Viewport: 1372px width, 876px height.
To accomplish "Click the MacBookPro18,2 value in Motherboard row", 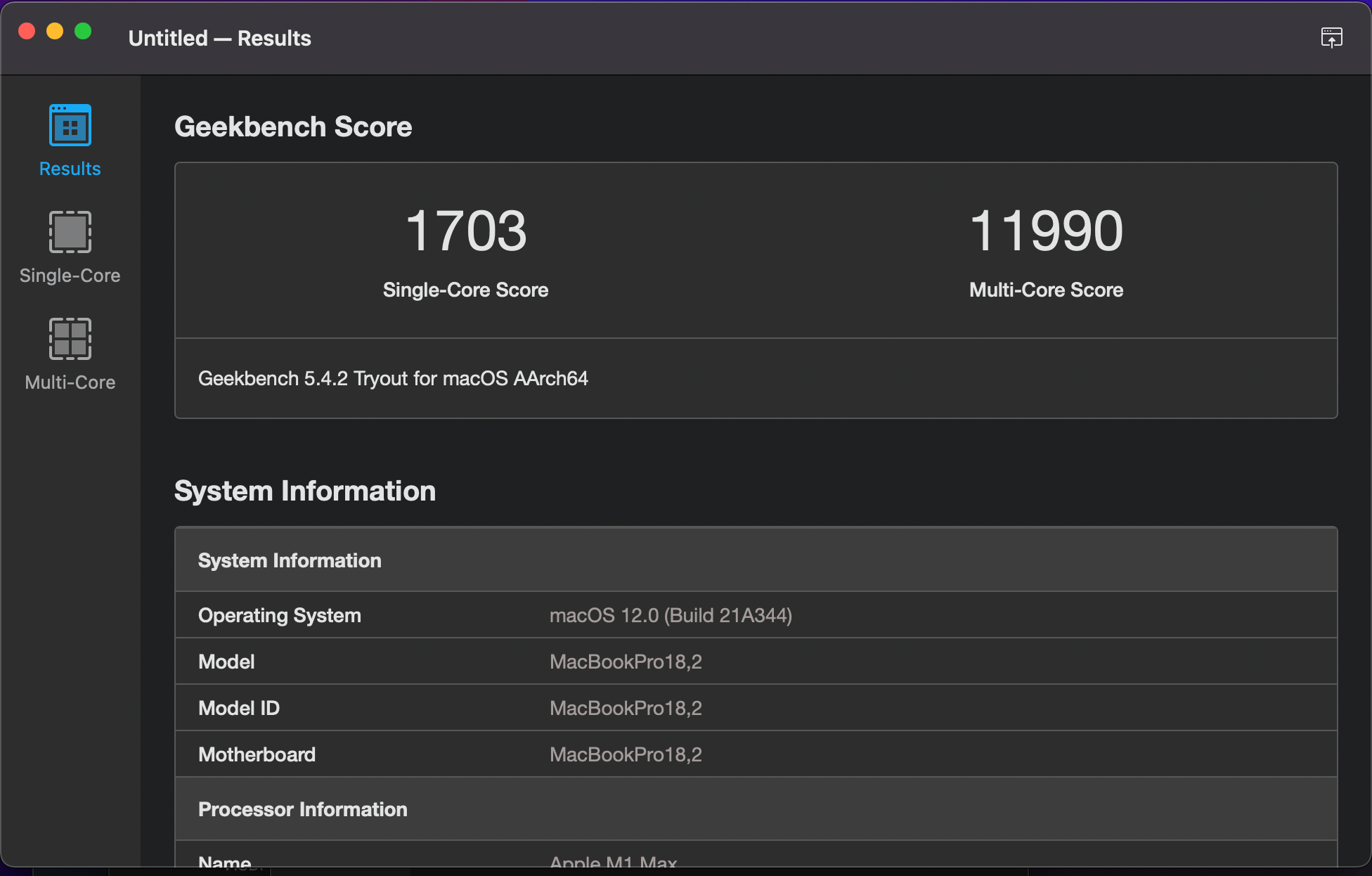I will (626, 754).
